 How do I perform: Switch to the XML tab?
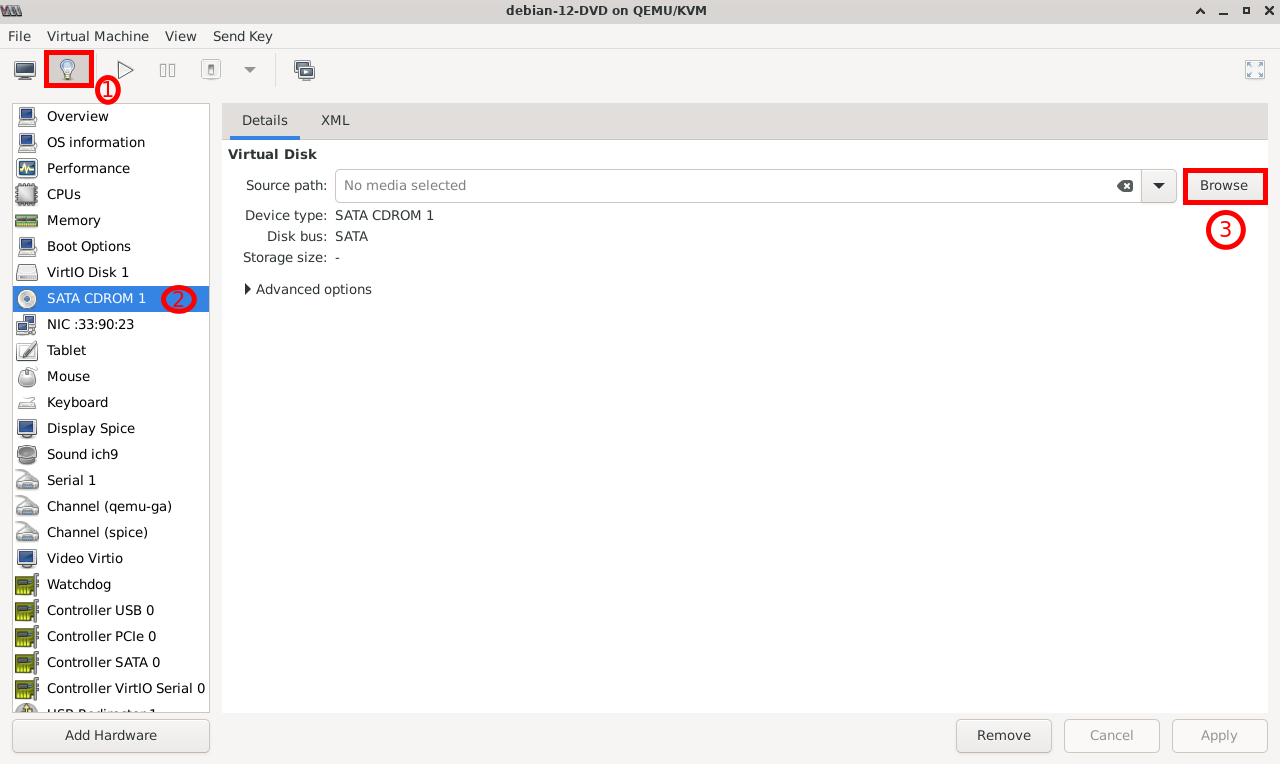point(335,120)
